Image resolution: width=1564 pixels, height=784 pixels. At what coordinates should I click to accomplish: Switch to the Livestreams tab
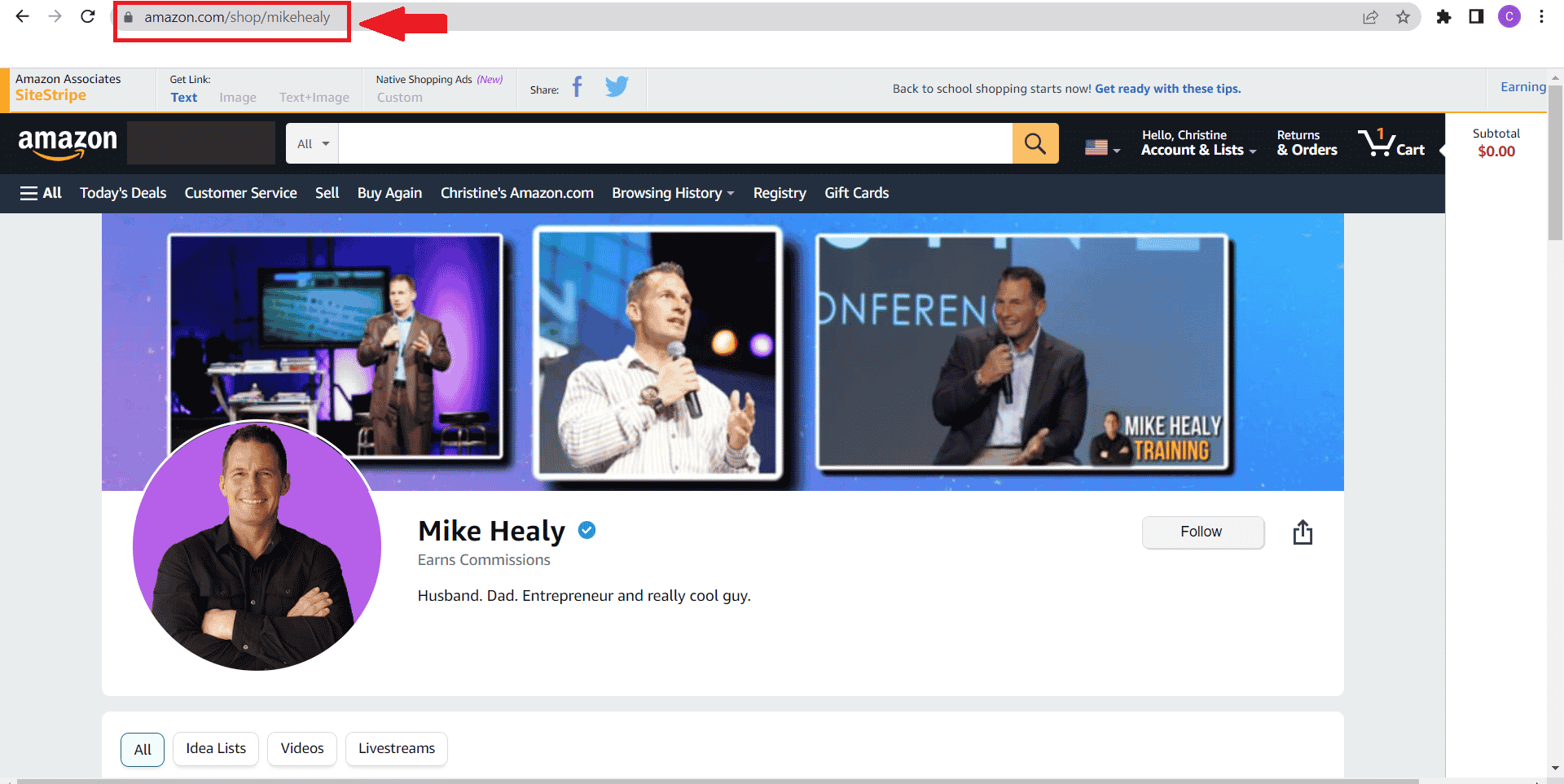point(397,748)
